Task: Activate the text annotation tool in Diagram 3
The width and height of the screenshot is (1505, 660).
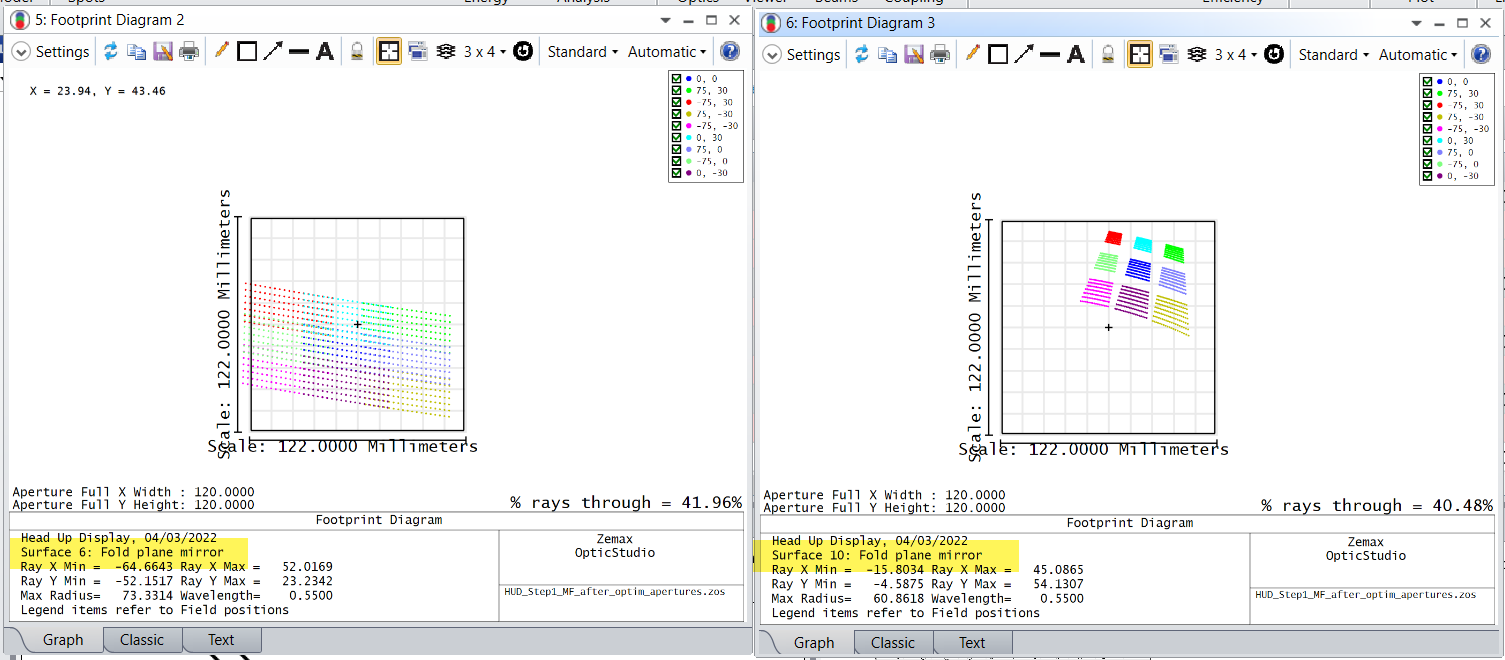Action: (x=1076, y=54)
